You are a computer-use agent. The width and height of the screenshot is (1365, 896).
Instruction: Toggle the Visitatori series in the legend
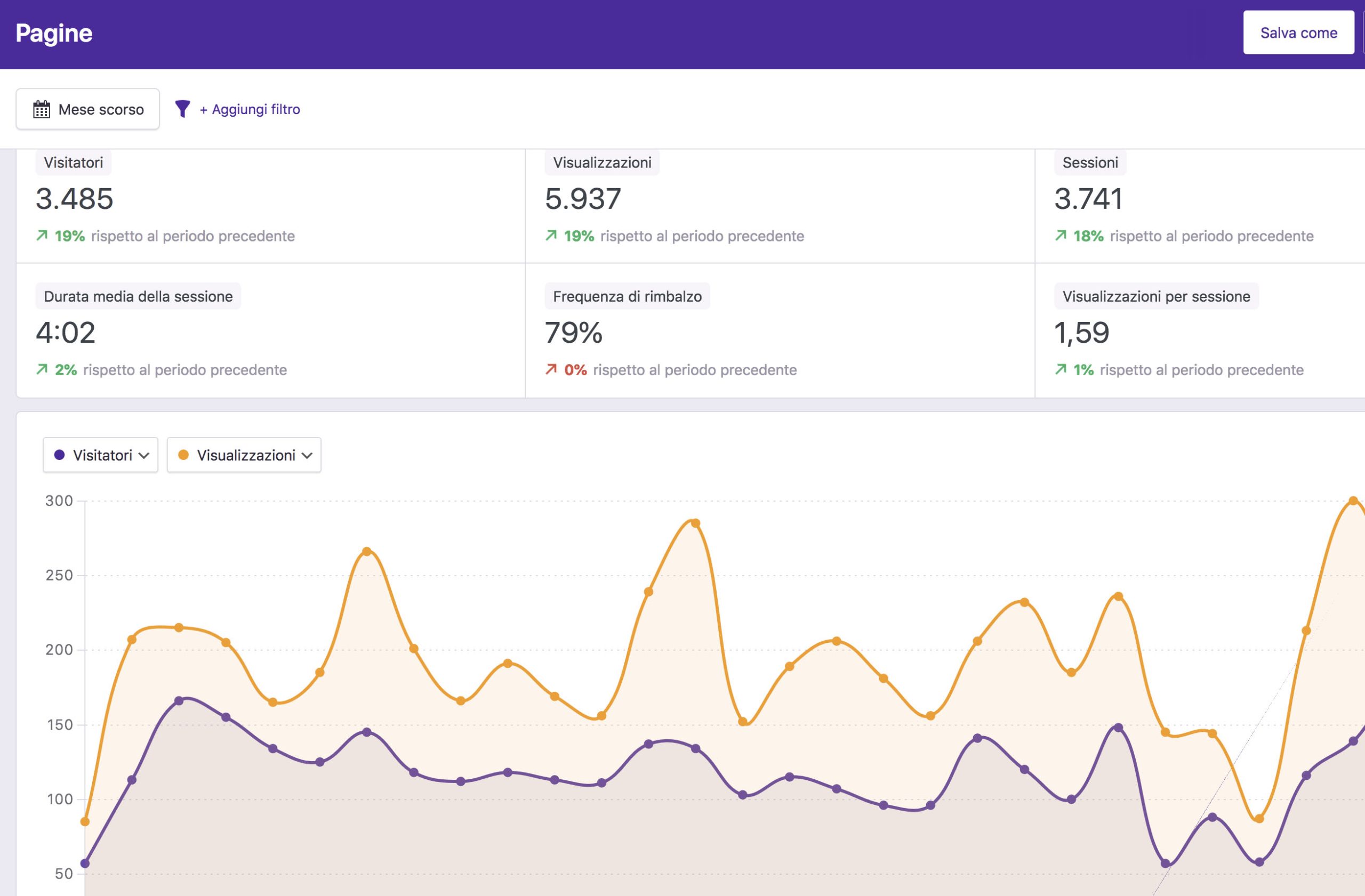point(100,455)
